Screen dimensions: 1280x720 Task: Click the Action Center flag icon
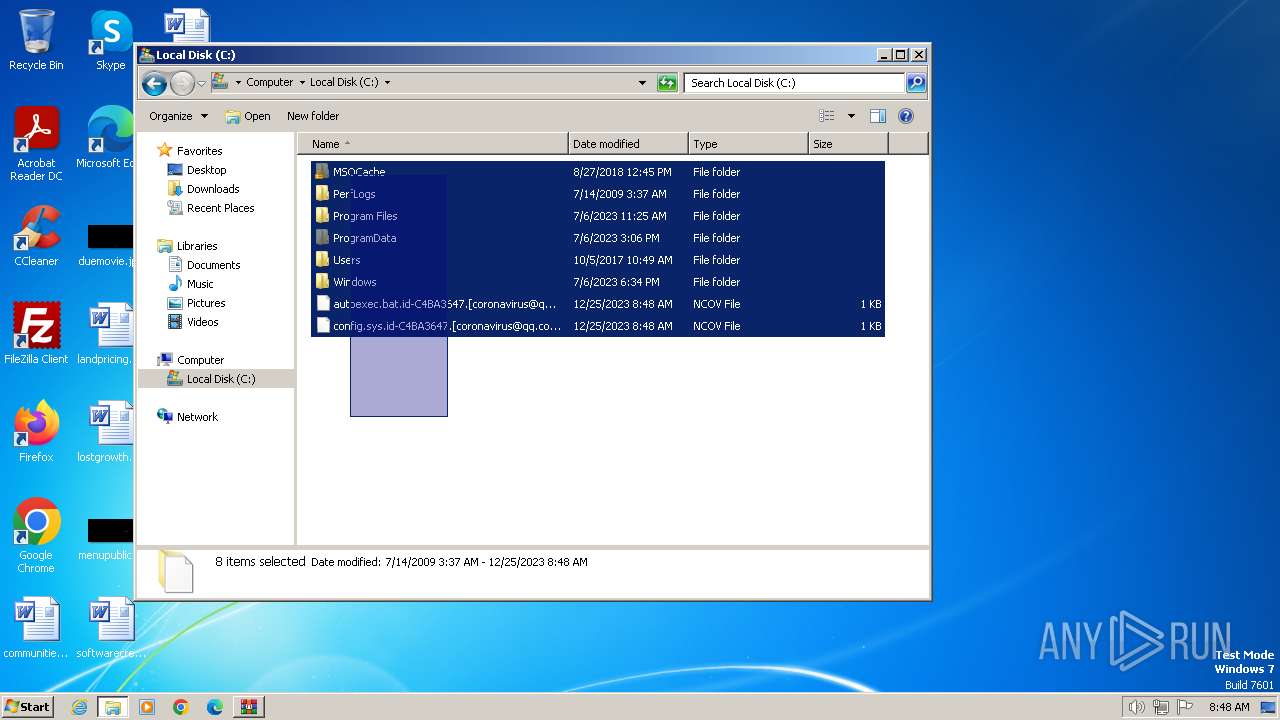pyautogui.click(x=1185, y=707)
